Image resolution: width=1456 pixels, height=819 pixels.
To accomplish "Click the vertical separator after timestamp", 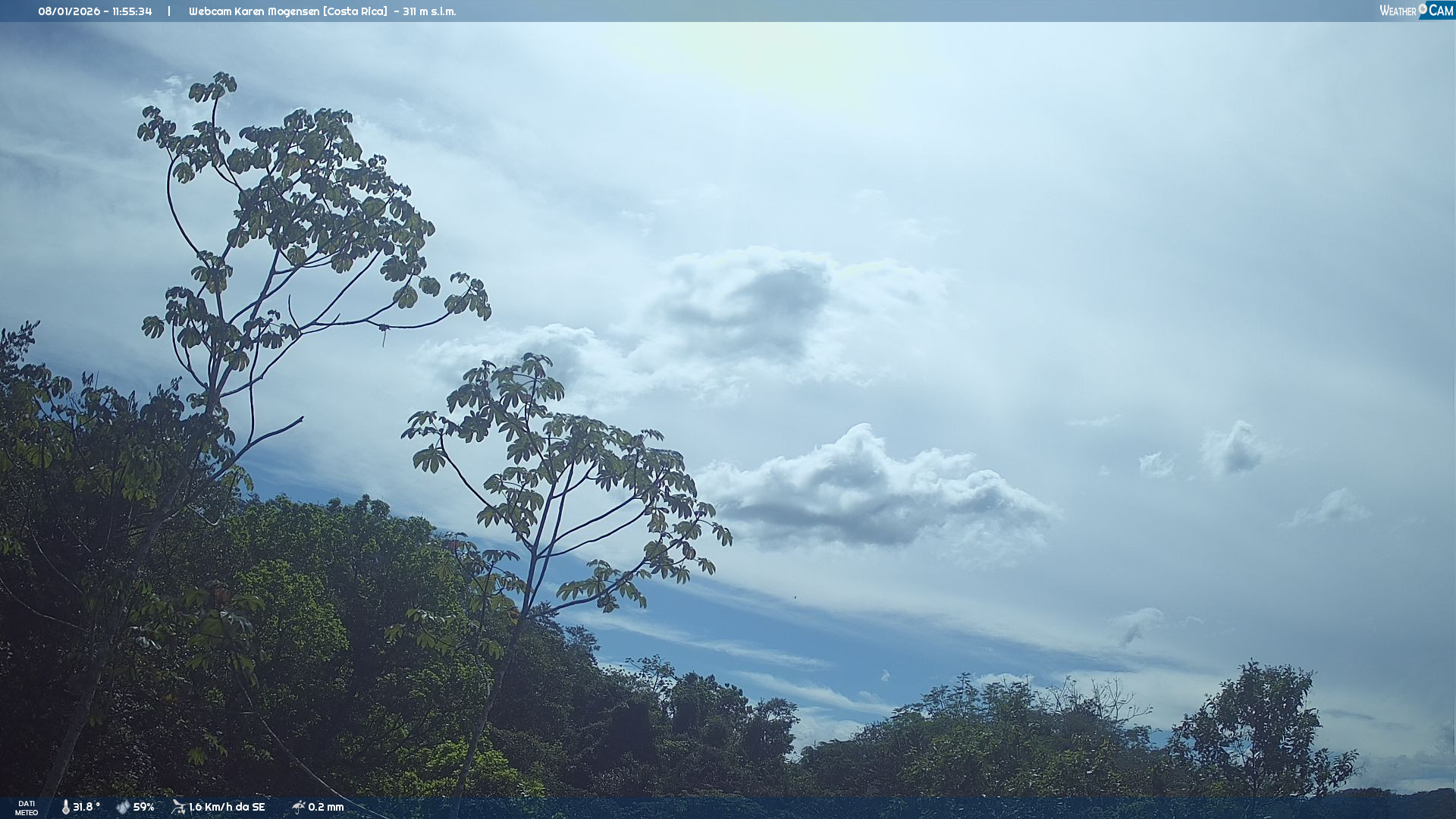I will click(x=169, y=11).
